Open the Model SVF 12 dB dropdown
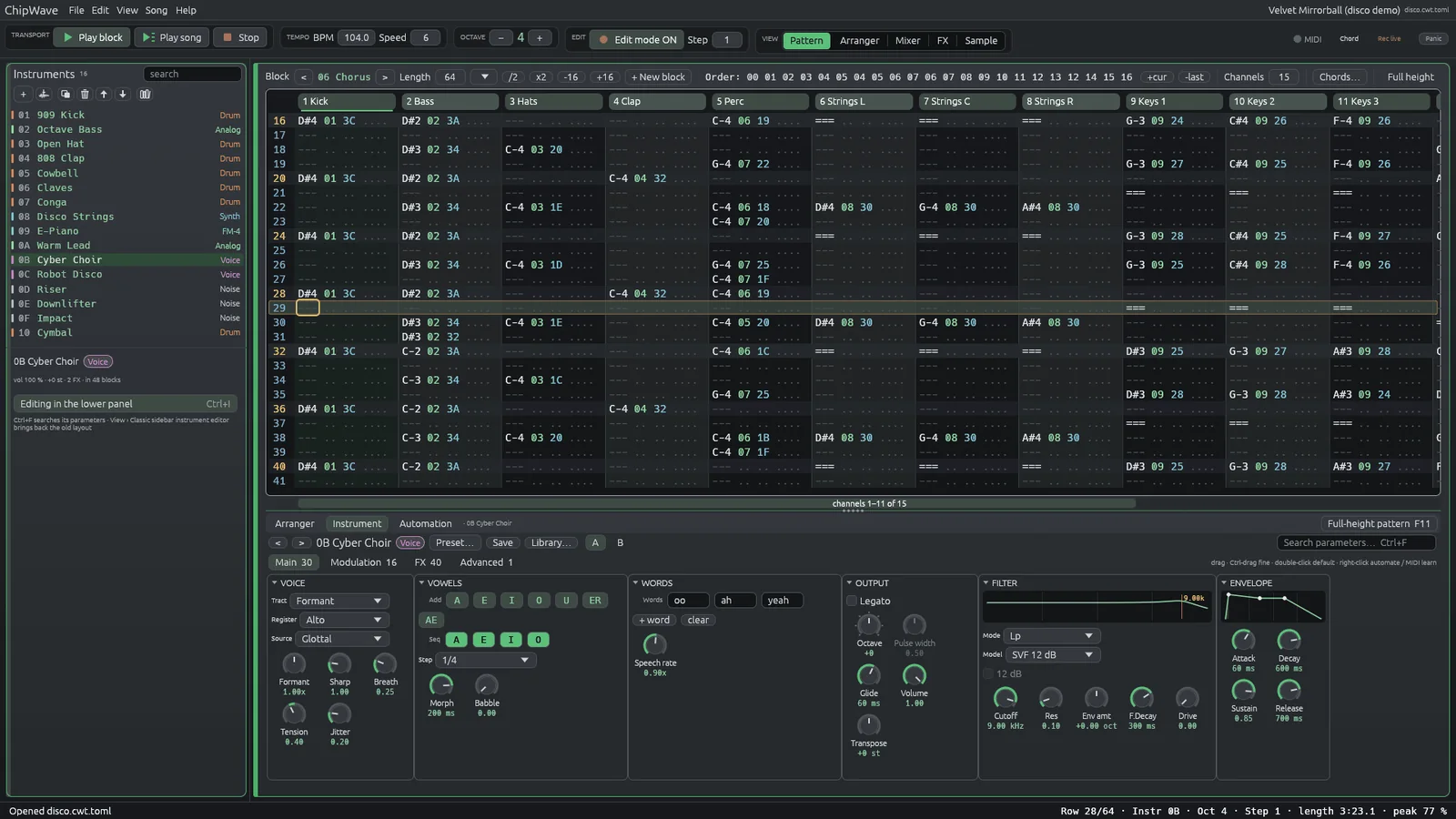 click(1052, 655)
